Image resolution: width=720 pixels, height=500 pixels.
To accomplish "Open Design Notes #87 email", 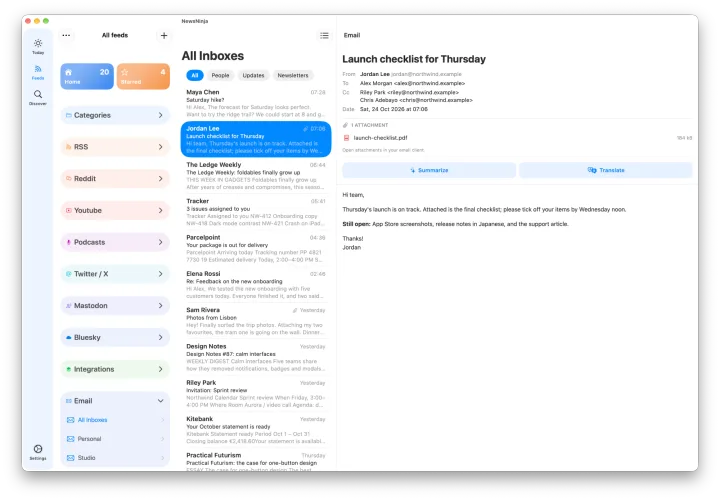I will tap(256, 357).
